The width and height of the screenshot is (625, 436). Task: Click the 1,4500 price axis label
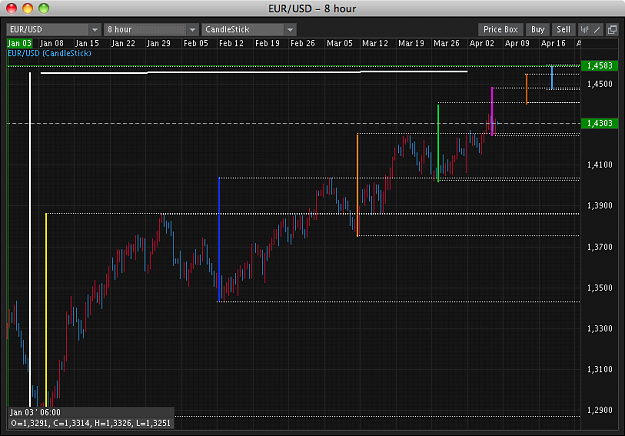599,84
